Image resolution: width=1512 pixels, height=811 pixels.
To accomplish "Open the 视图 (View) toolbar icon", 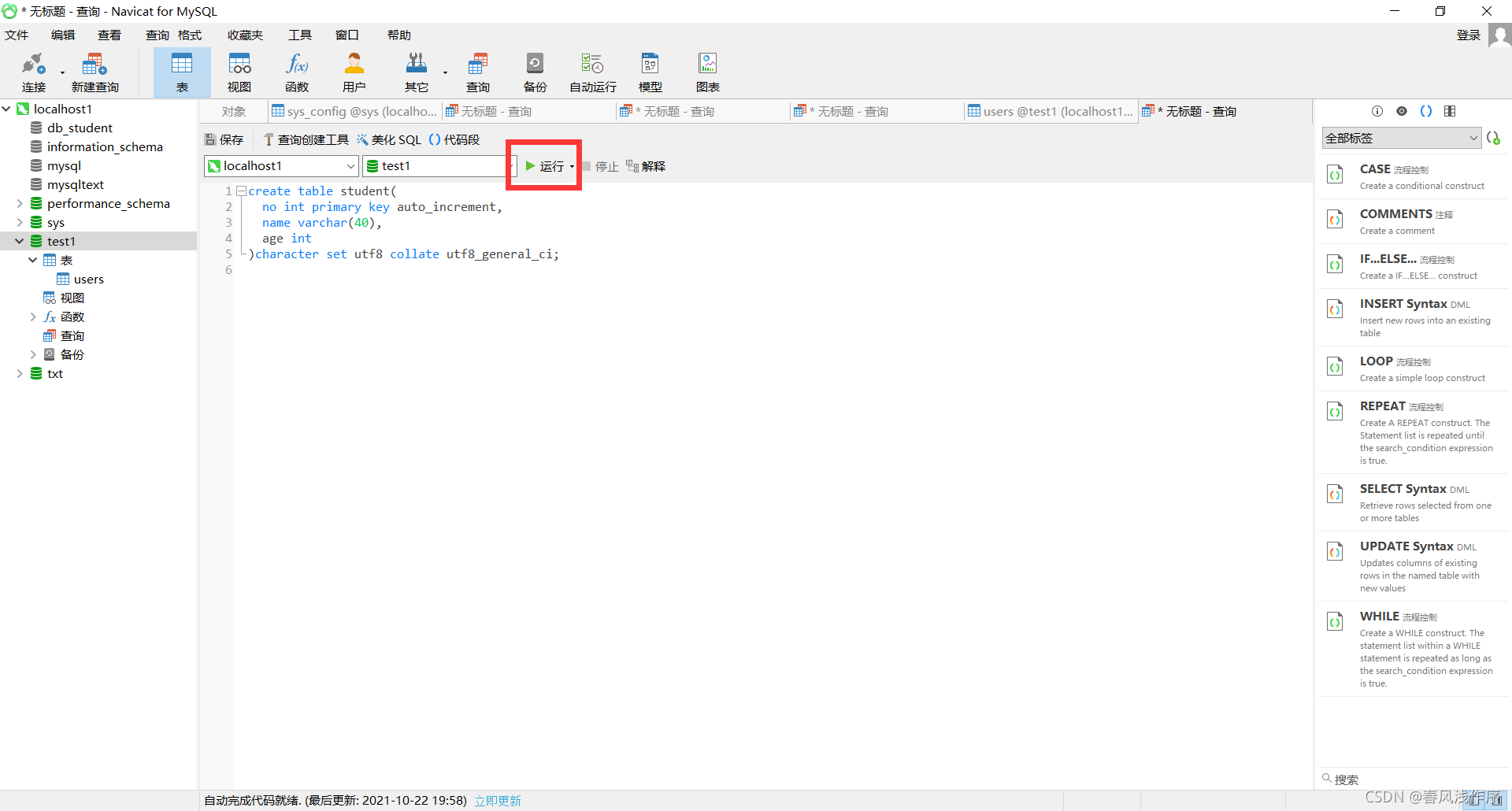I will coord(239,72).
